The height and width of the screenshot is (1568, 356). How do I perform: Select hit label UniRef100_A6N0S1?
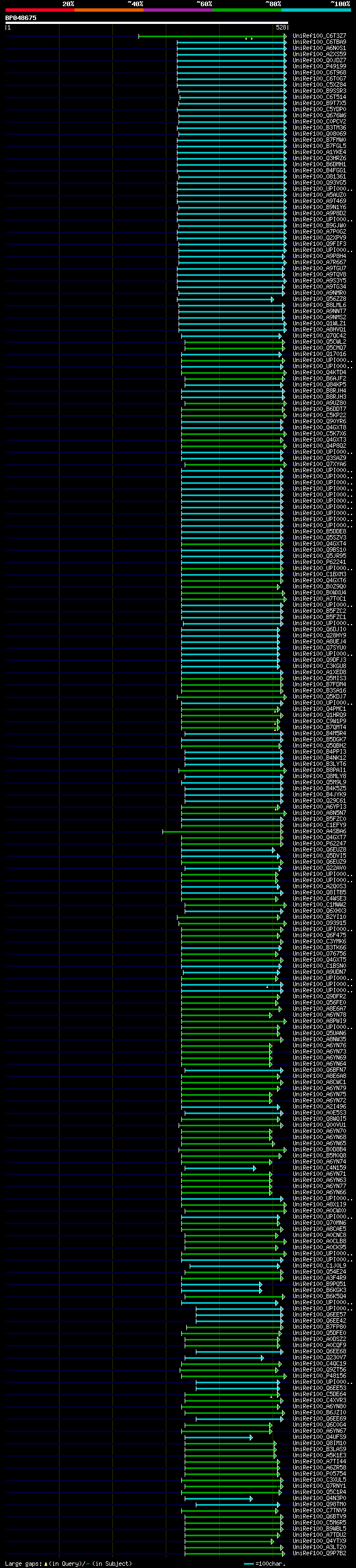coord(319,49)
